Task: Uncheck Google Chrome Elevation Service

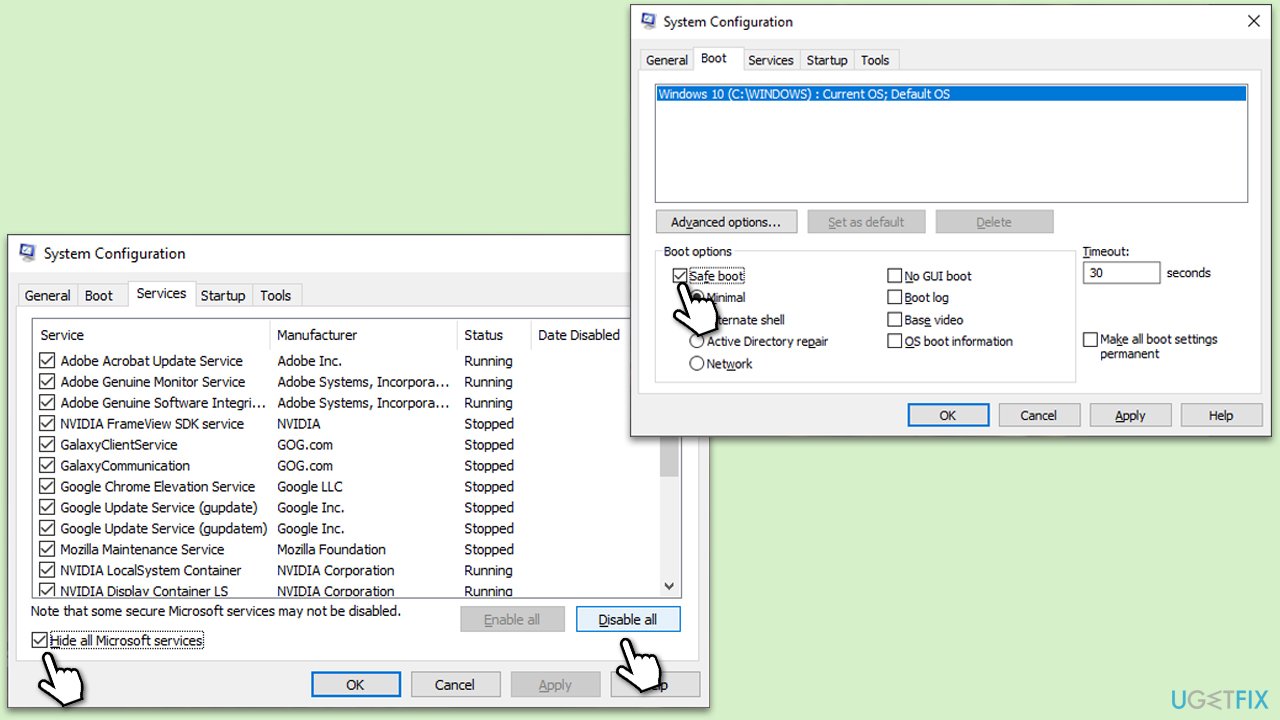Action: 47,487
